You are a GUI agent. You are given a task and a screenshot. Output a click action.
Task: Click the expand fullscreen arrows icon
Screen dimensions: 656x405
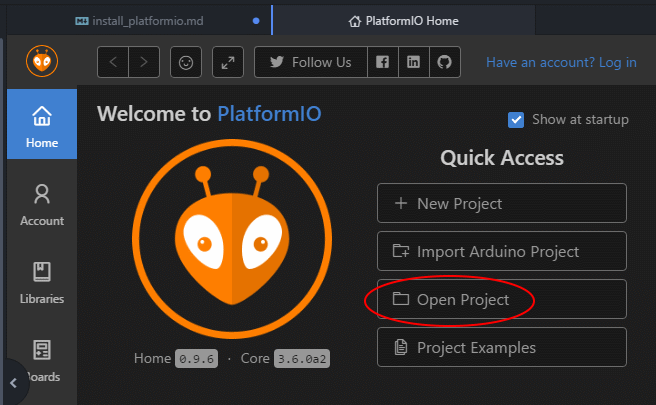pyautogui.click(x=228, y=62)
